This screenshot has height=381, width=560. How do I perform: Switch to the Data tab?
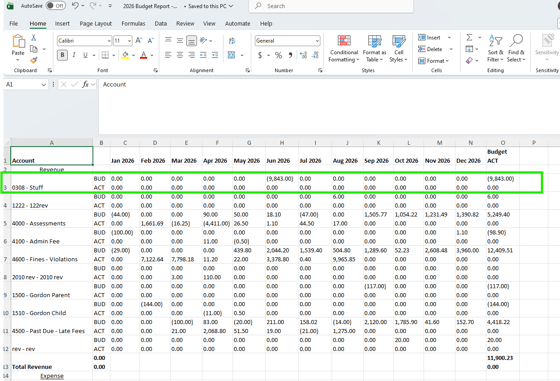tap(161, 24)
